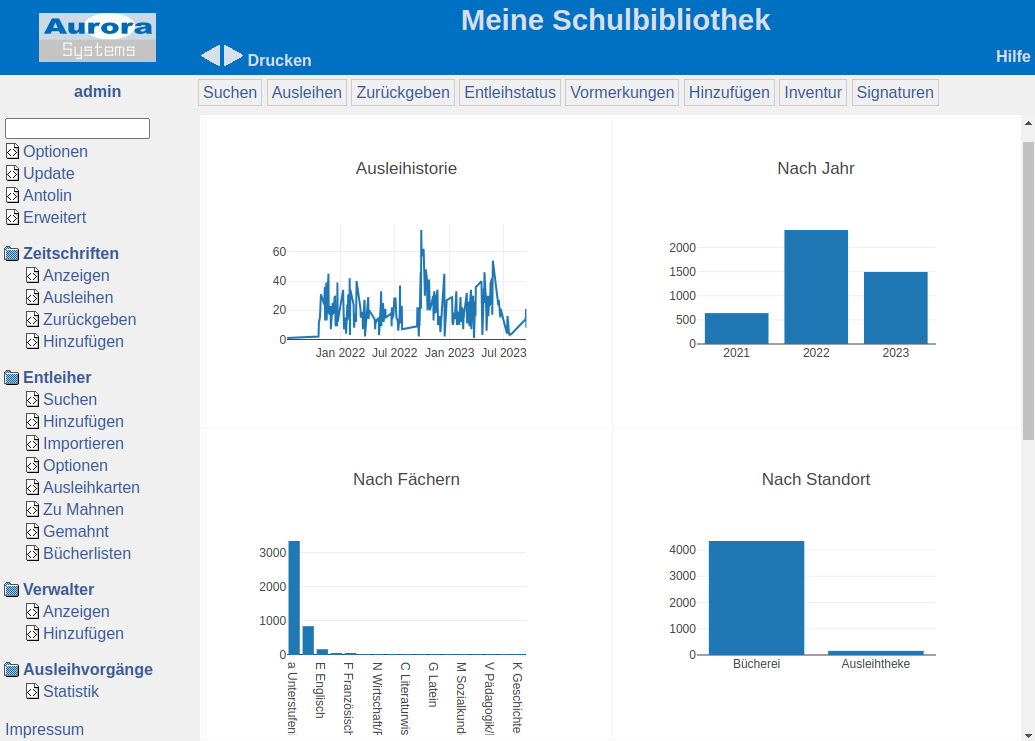Viewport: 1035px width, 741px height.
Task: Collapse the Entleiher folder section
Action: click(12, 378)
